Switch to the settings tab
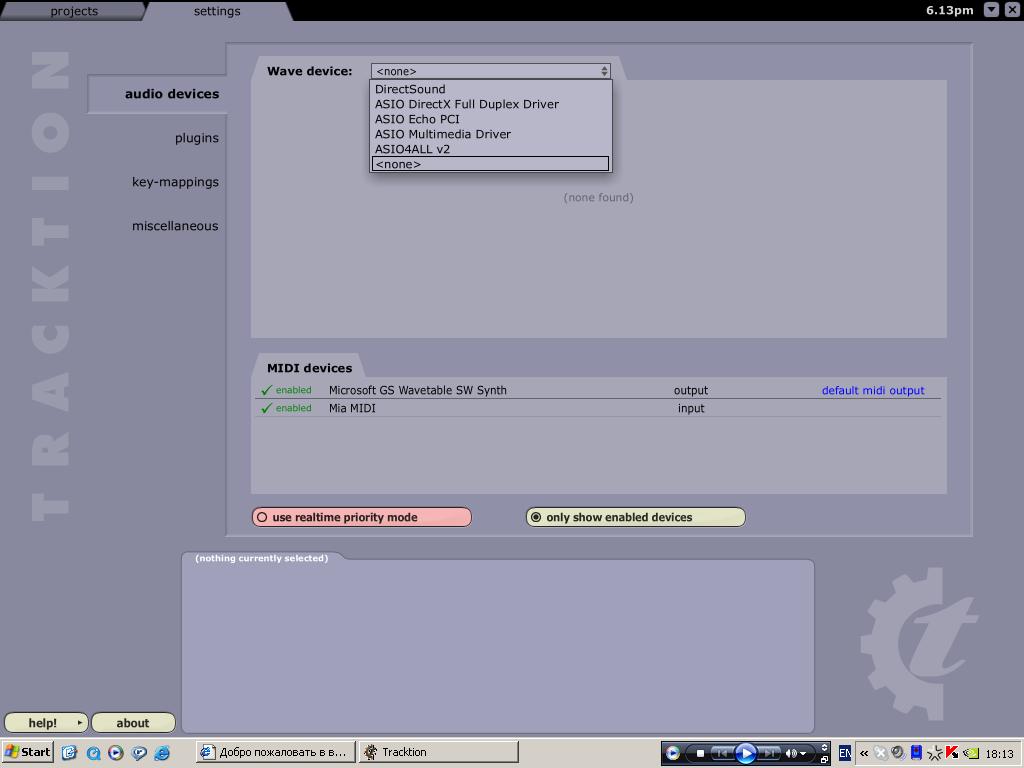1024x768 pixels. 217,11
